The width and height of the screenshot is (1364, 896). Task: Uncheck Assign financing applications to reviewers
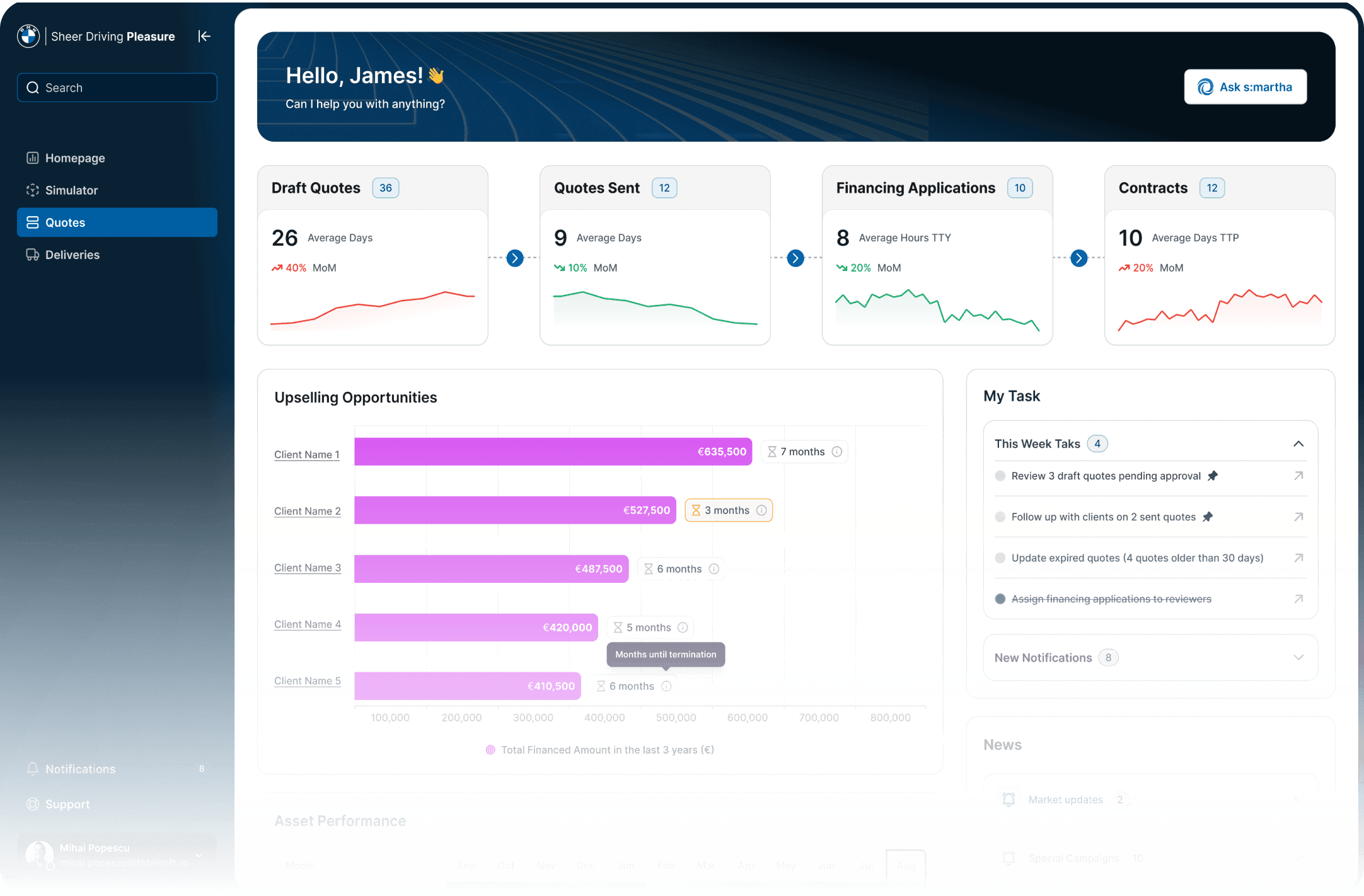pyautogui.click(x=1000, y=599)
